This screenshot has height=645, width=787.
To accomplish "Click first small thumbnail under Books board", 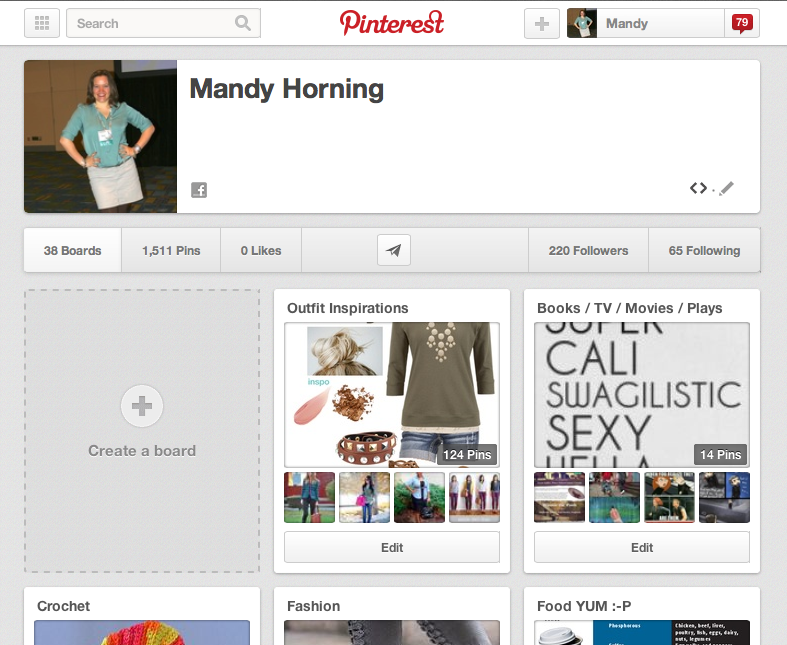I will (560, 497).
